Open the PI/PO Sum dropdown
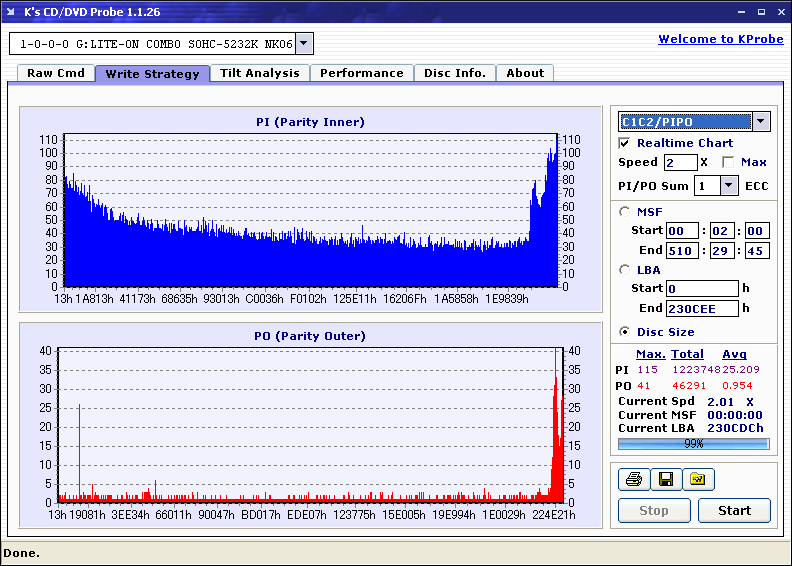 [728, 185]
